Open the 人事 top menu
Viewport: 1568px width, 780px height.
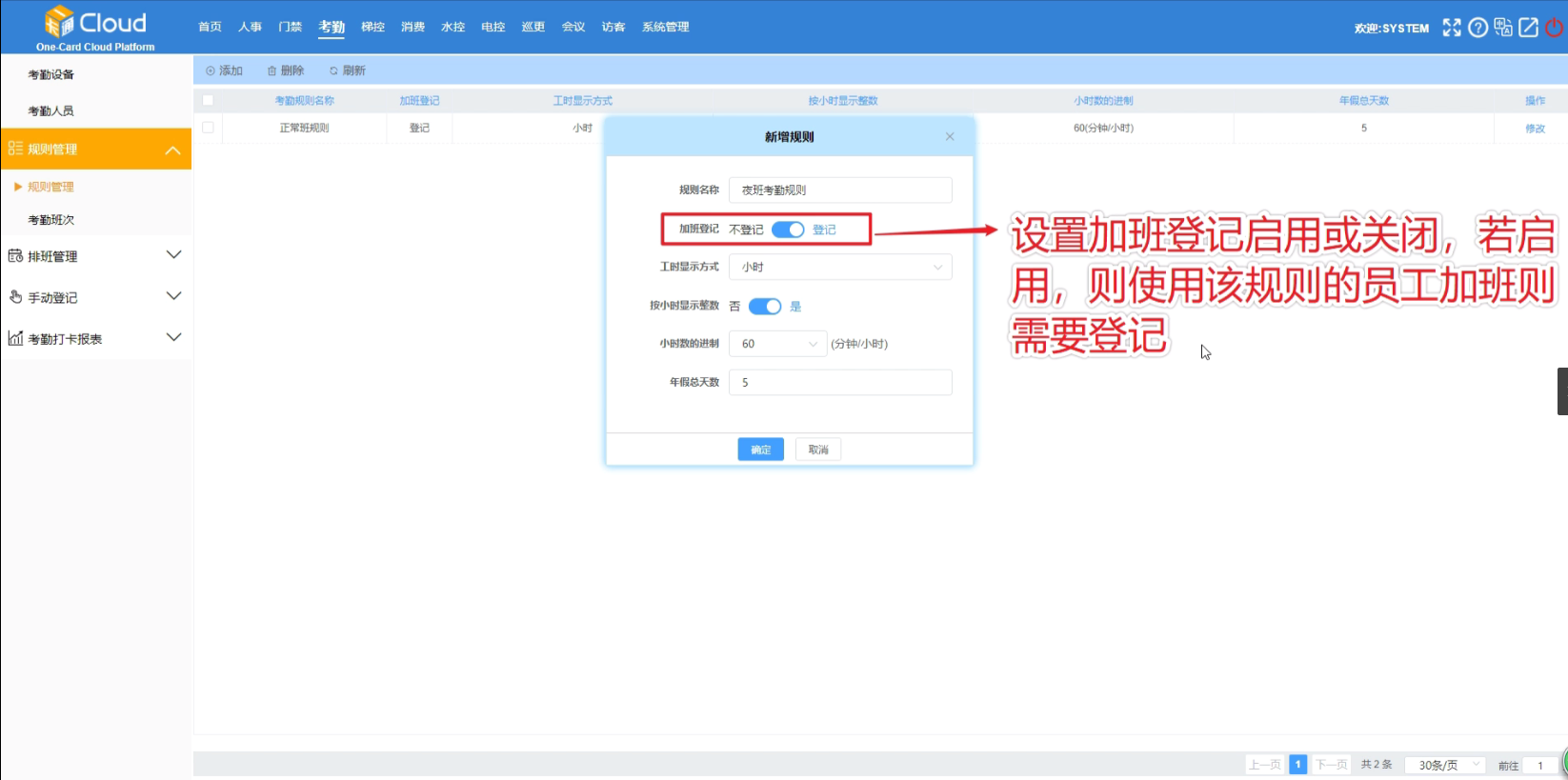250,27
